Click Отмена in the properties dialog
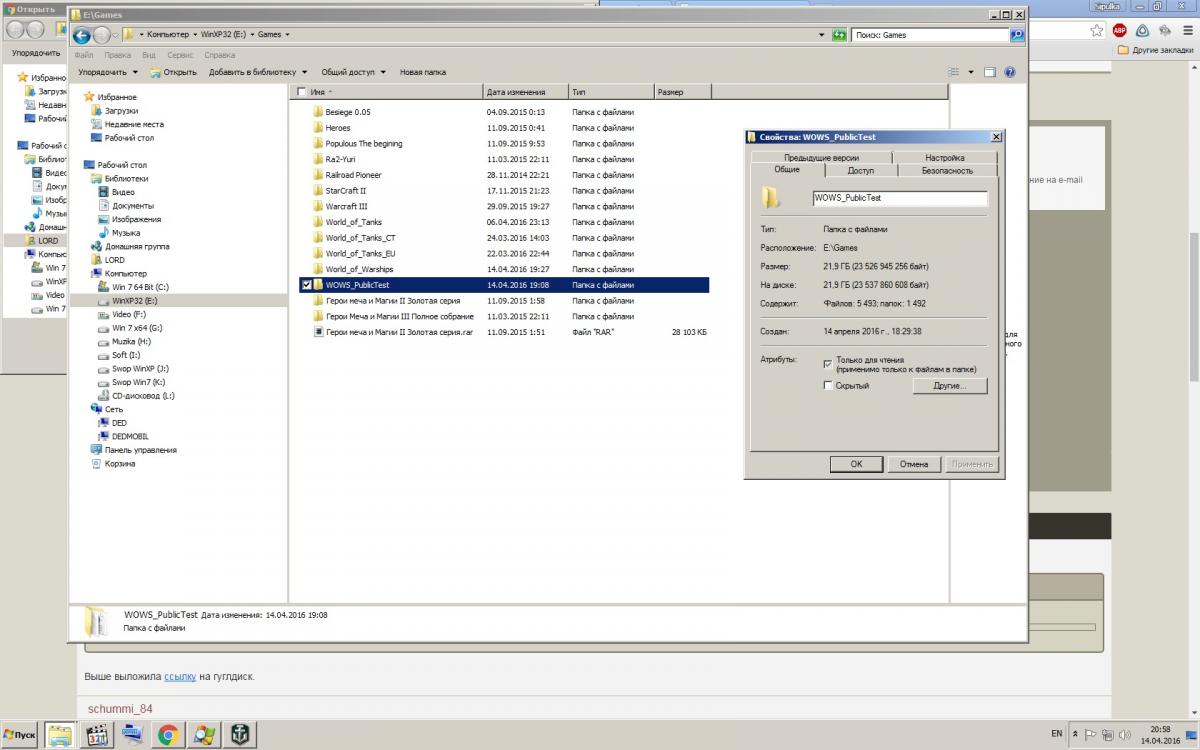This screenshot has width=1200, height=750. [x=914, y=464]
